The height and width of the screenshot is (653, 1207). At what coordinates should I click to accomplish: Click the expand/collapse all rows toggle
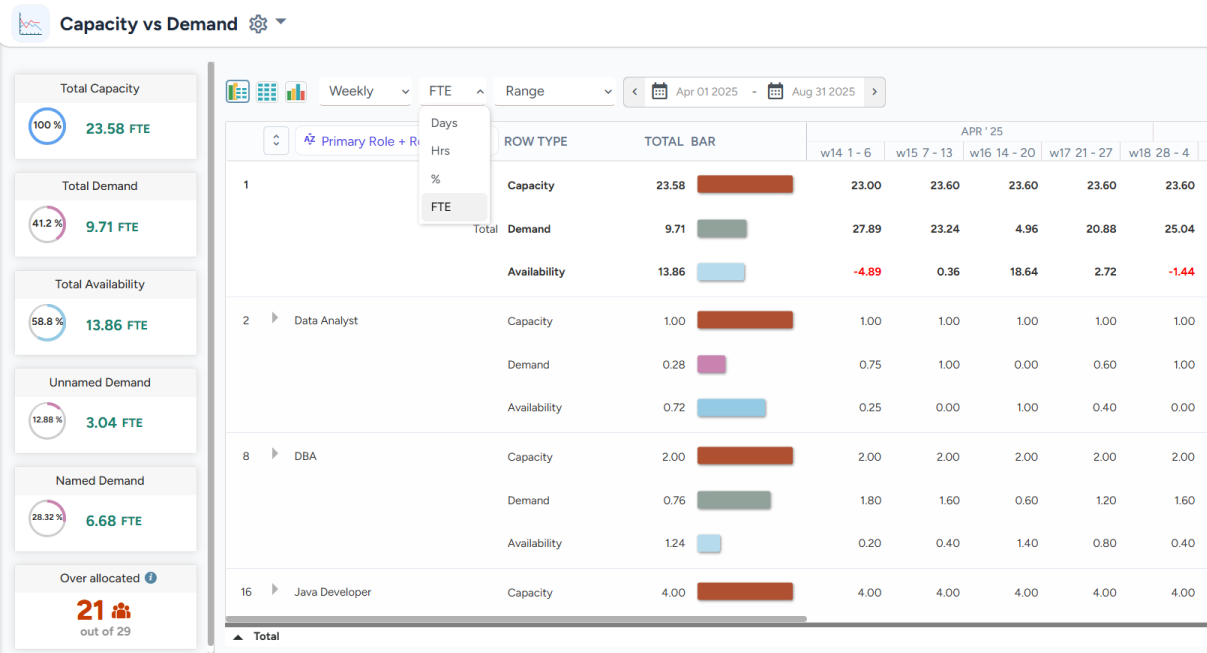tap(277, 141)
